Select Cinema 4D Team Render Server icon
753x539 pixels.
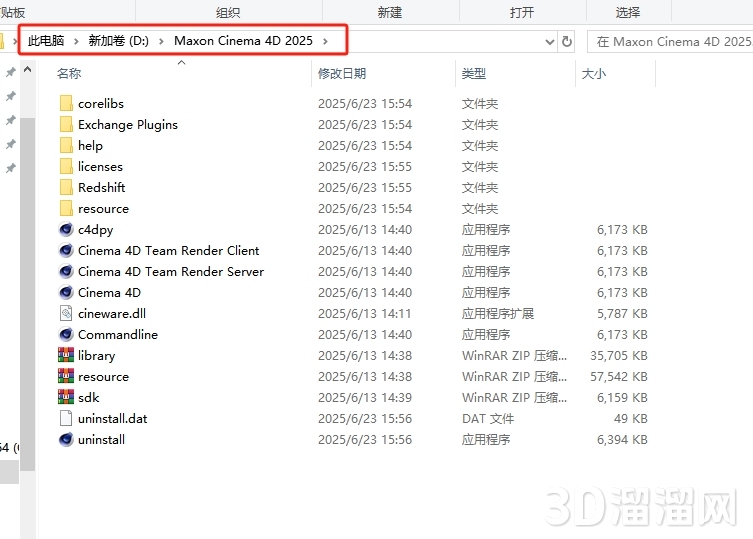(66, 271)
